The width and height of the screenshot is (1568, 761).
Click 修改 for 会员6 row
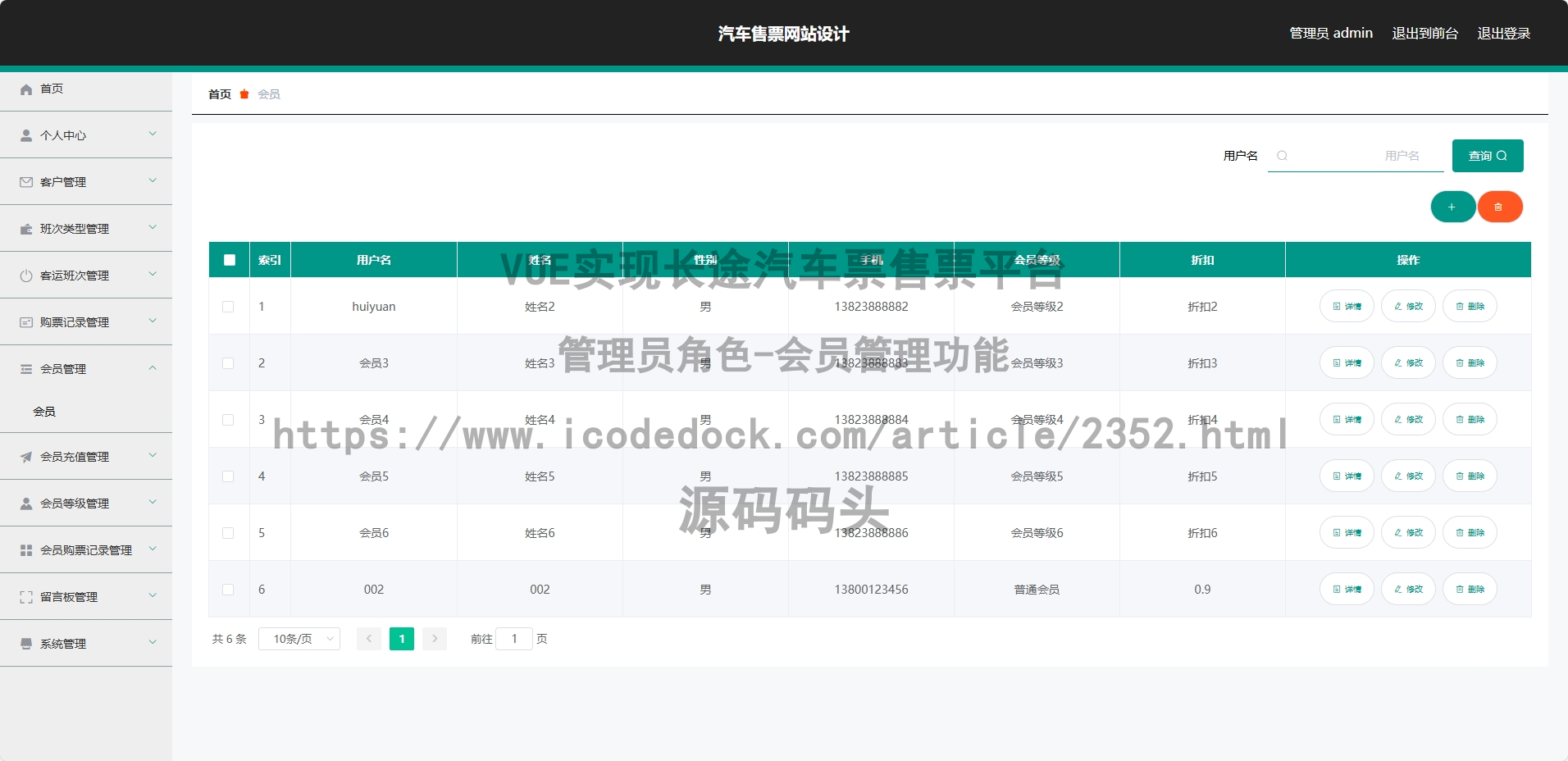pyautogui.click(x=1408, y=533)
